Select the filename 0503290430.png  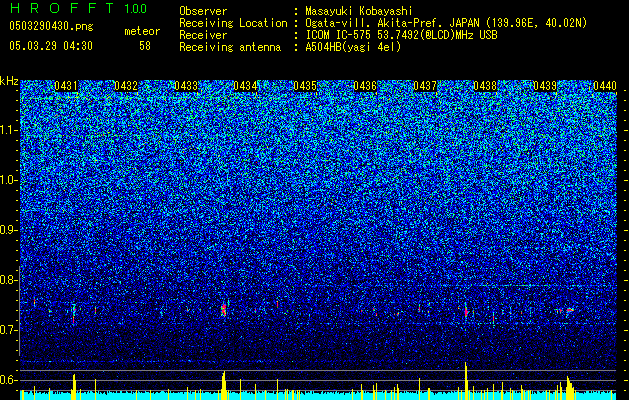[x=51, y=26]
